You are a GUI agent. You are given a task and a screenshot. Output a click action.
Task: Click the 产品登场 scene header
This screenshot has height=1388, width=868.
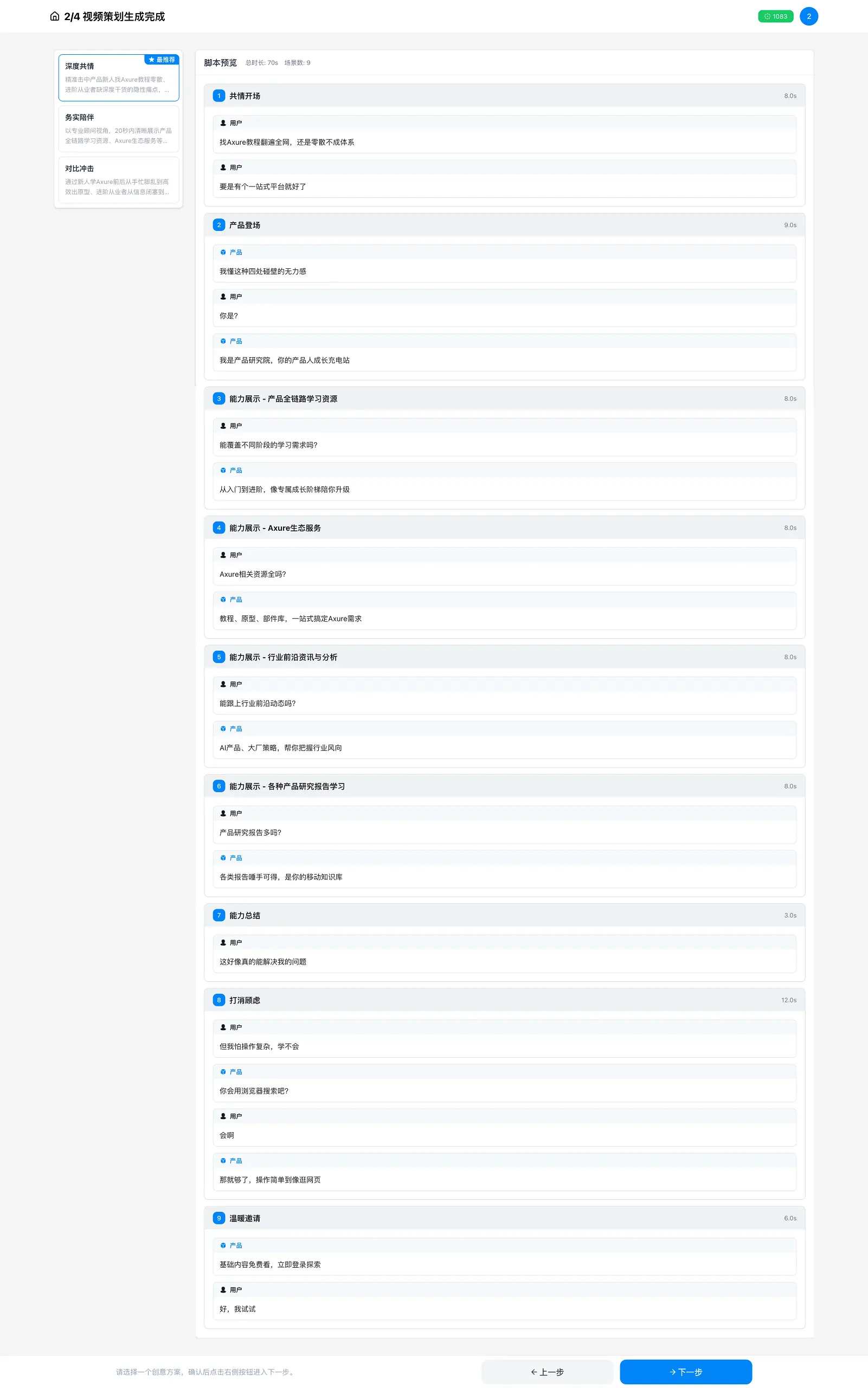click(x=504, y=225)
